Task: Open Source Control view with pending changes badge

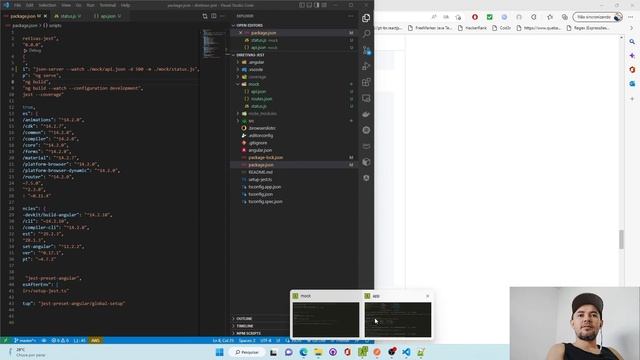Action: pos(366,50)
